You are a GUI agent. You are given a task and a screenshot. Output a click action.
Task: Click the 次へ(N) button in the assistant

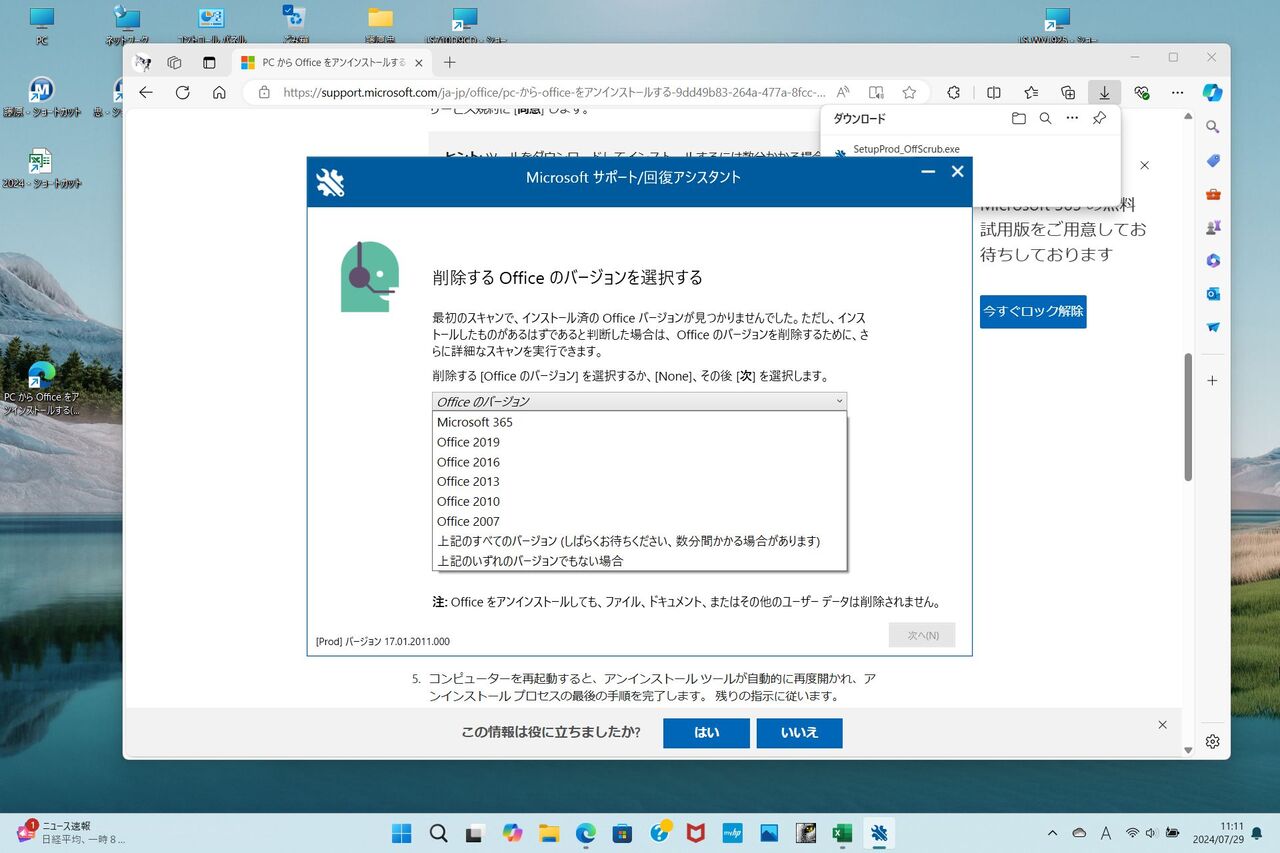point(922,635)
